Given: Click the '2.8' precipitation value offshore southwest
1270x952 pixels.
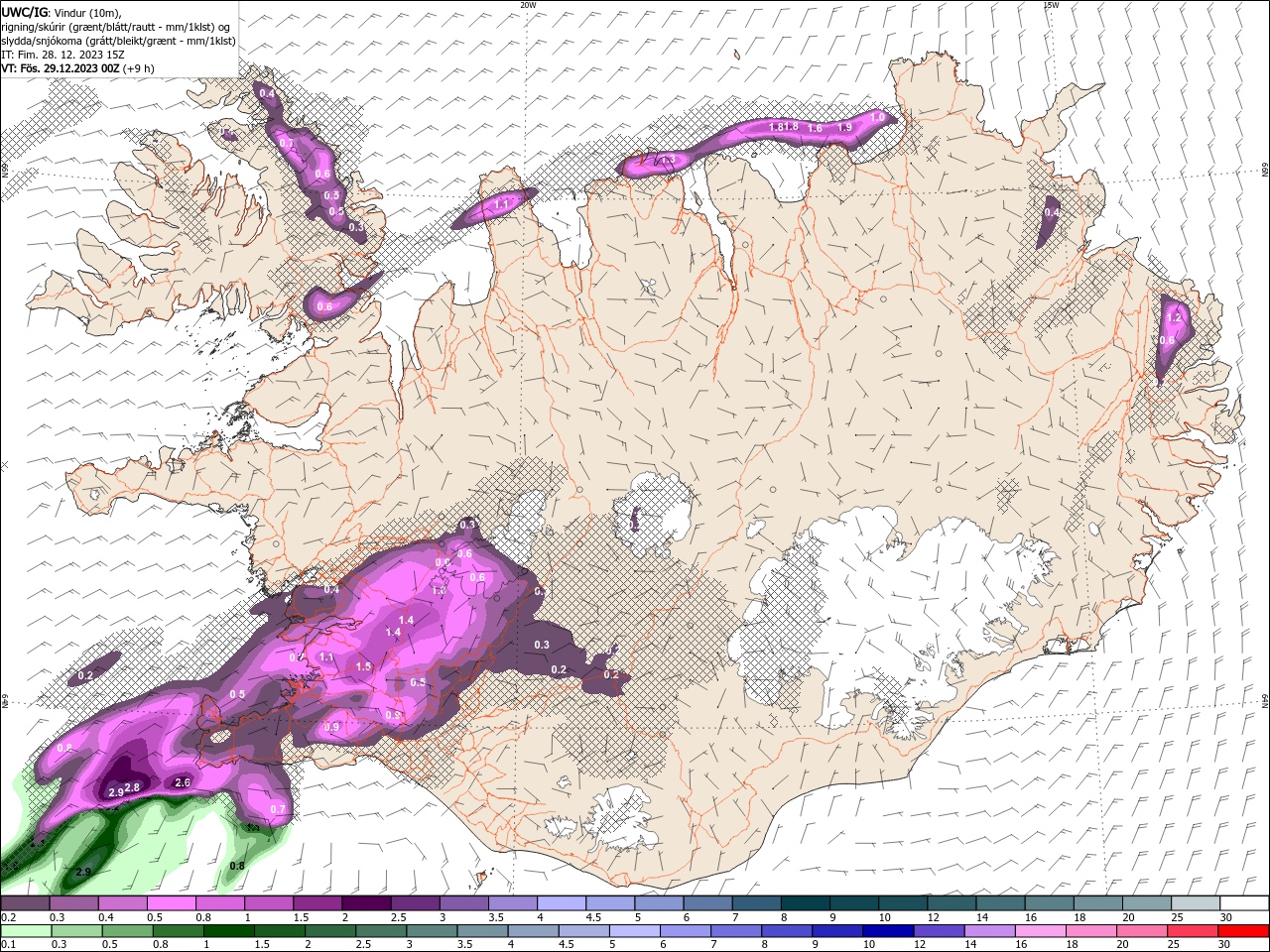Looking at the screenshot, I should [x=133, y=786].
